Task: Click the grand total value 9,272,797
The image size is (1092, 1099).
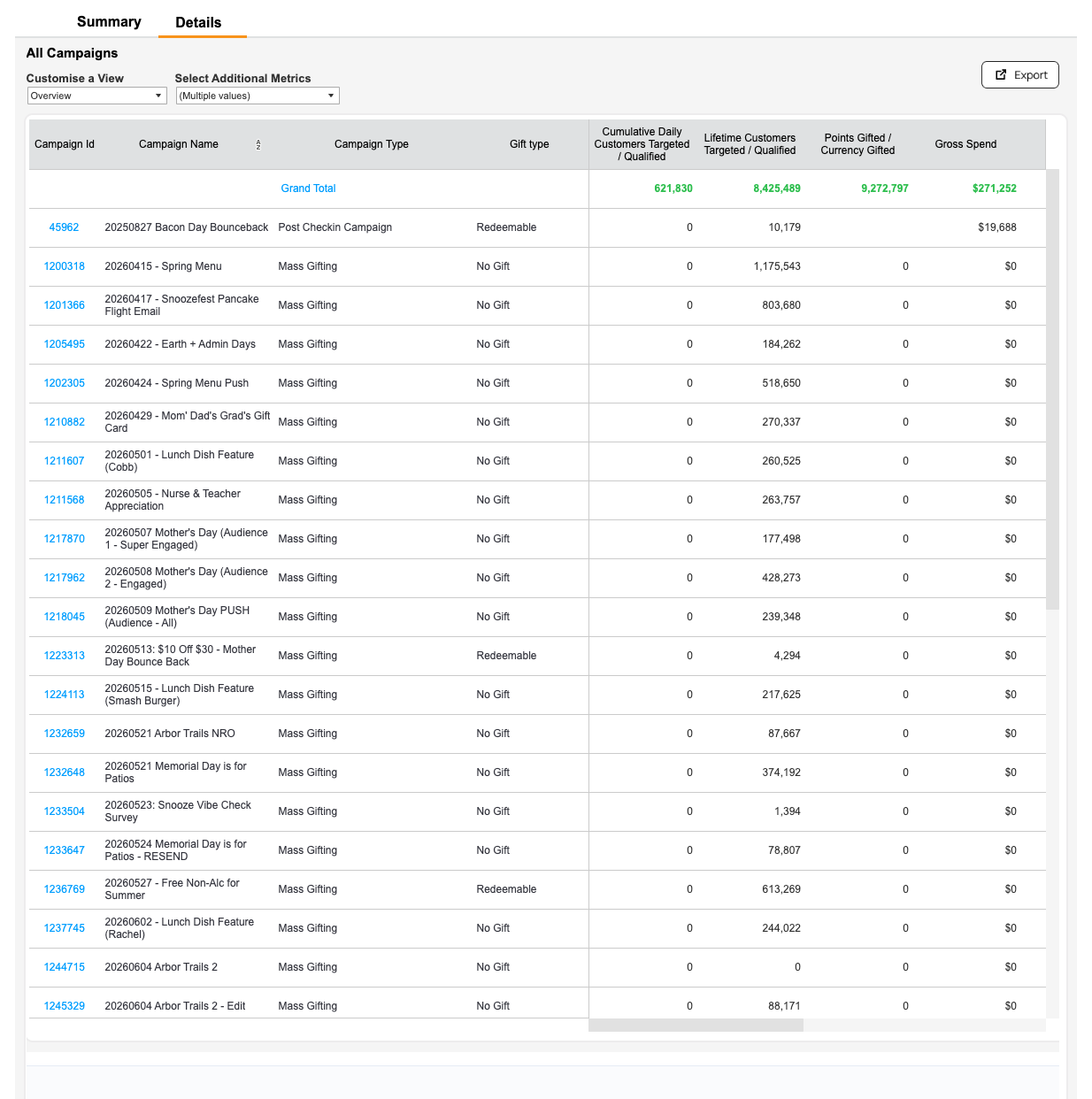Action: pyautogui.click(x=885, y=188)
